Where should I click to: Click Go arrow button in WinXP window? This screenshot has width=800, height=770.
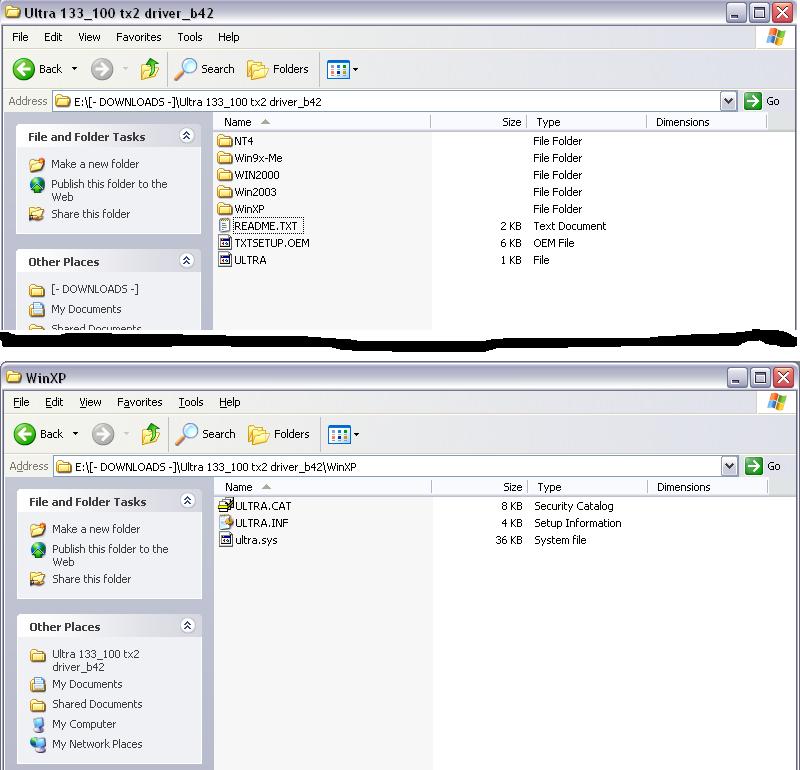click(x=754, y=466)
